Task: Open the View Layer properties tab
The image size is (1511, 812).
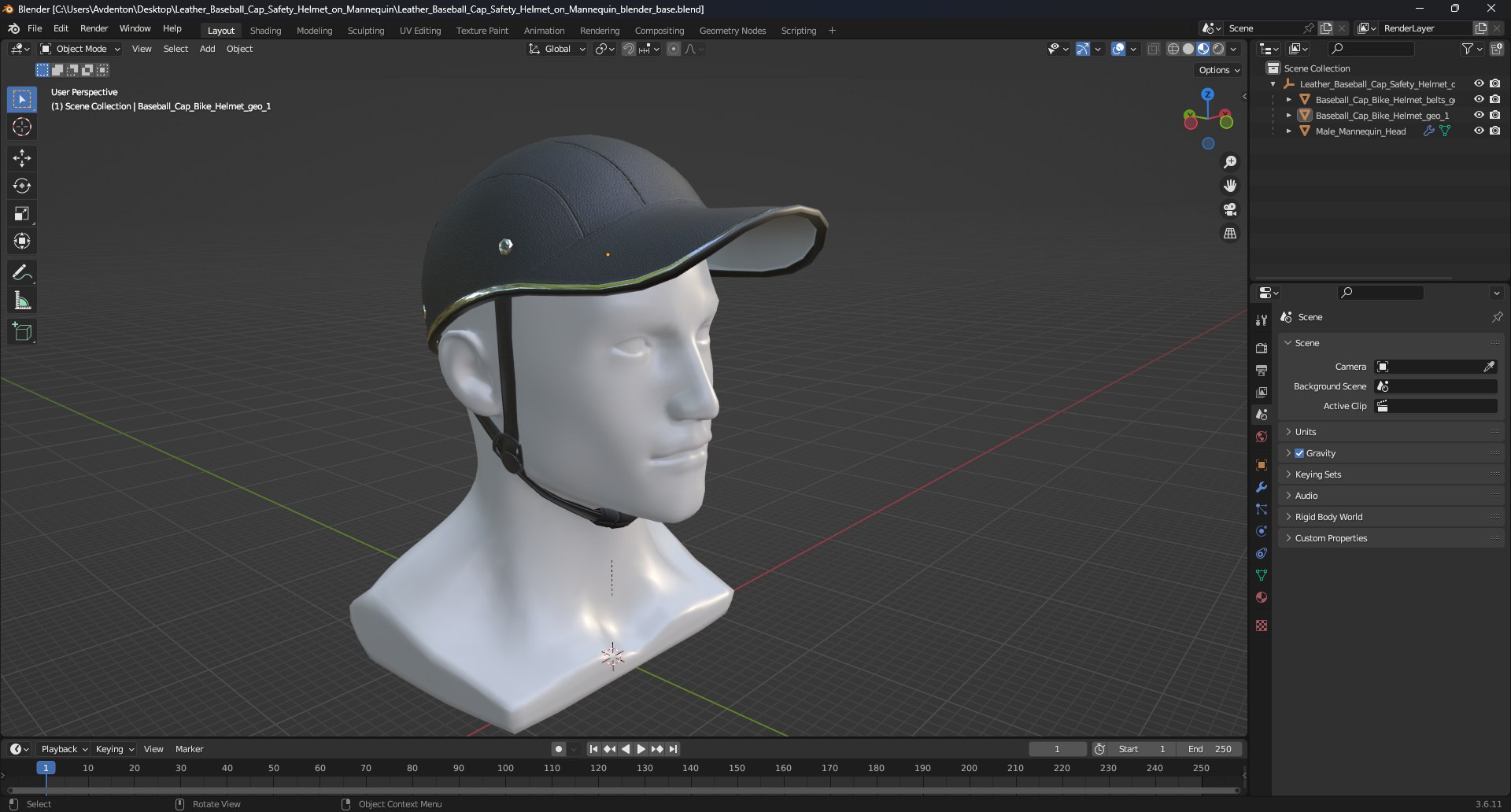Action: [1262, 392]
